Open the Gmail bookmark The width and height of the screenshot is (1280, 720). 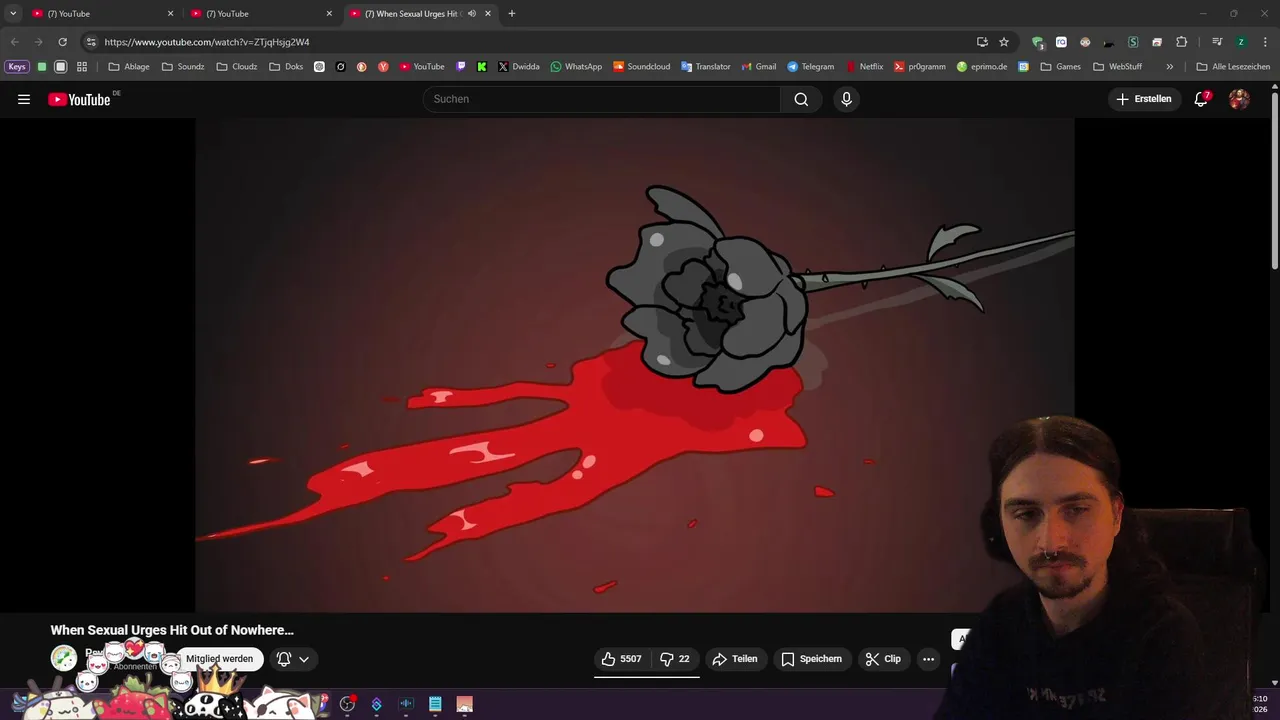pos(759,67)
